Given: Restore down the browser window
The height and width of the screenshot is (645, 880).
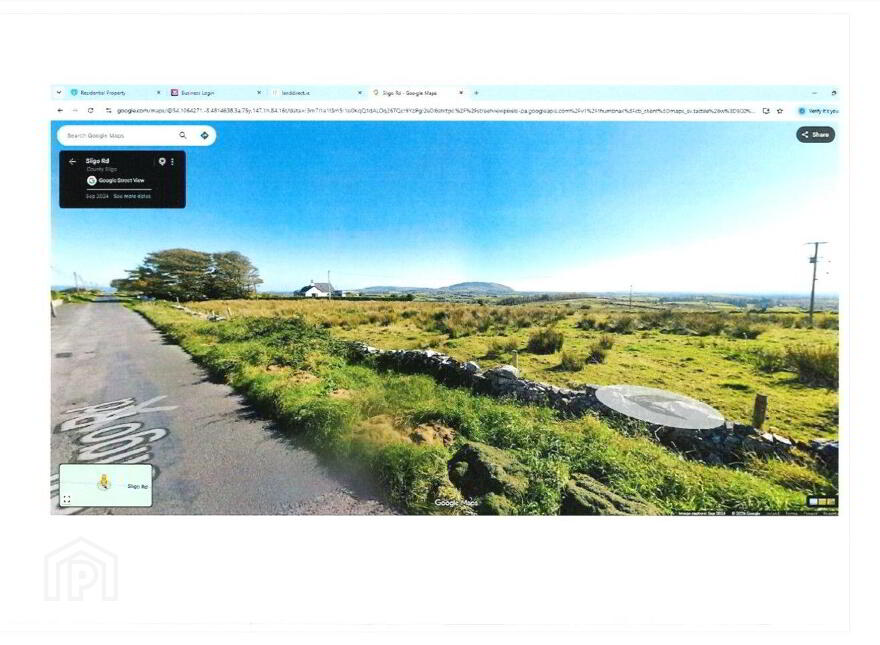Looking at the screenshot, I should tap(833, 93).
